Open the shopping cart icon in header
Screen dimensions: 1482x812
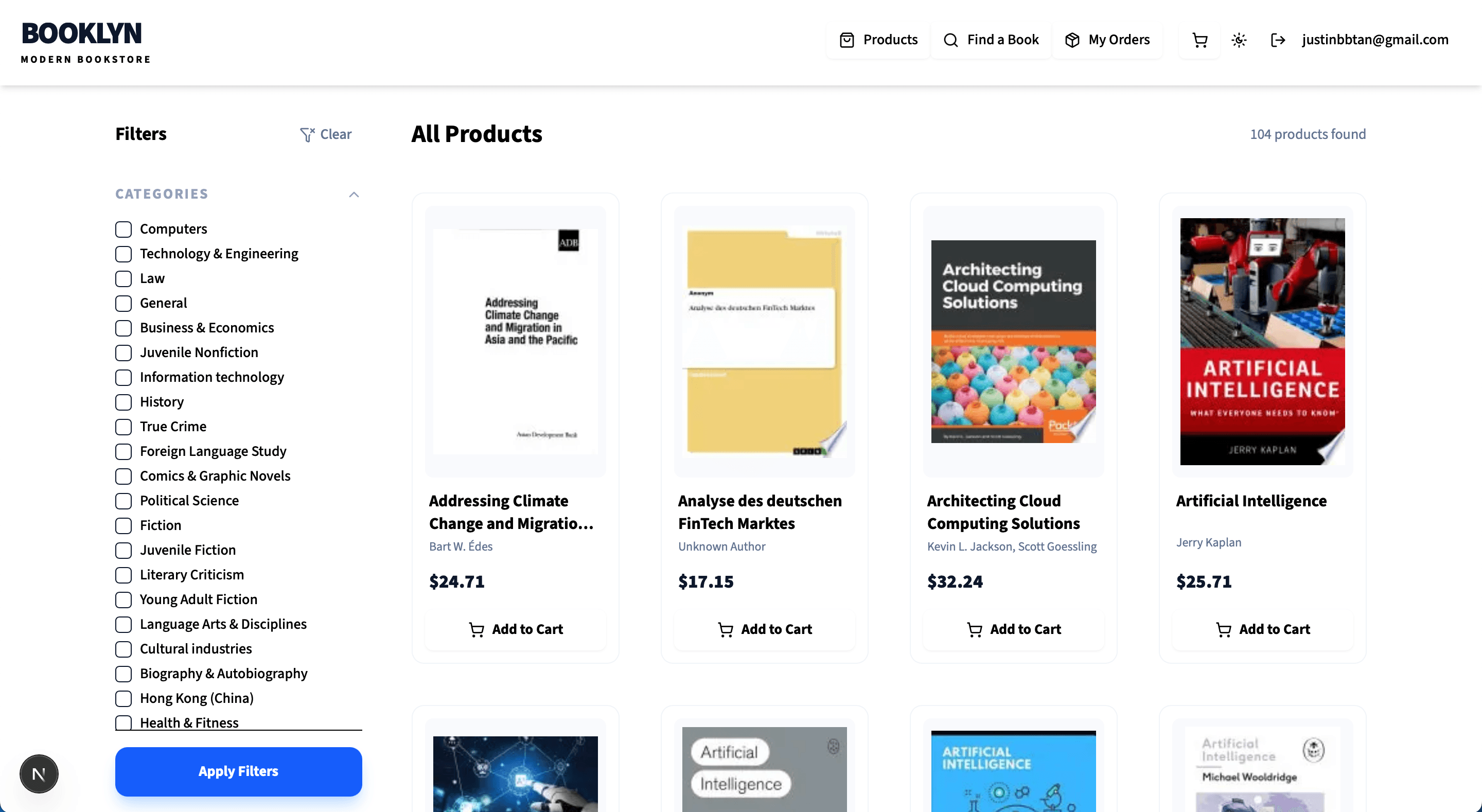pyautogui.click(x=1199, y=40)
